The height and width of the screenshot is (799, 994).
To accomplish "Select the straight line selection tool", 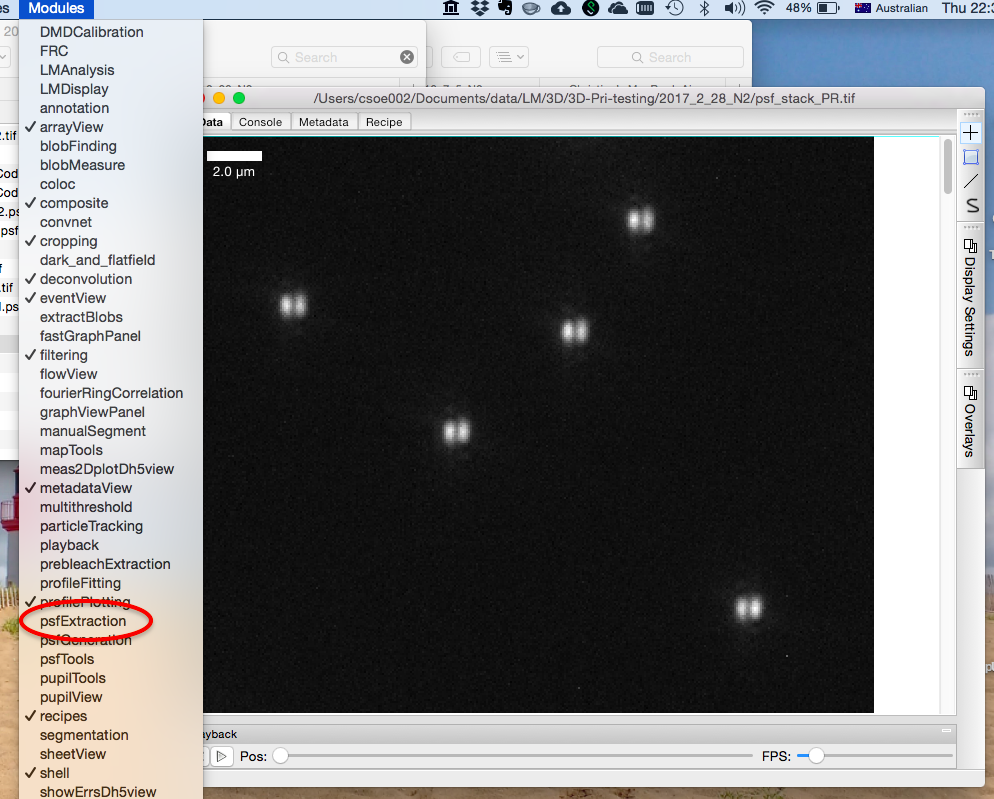I will click(971, 181).
